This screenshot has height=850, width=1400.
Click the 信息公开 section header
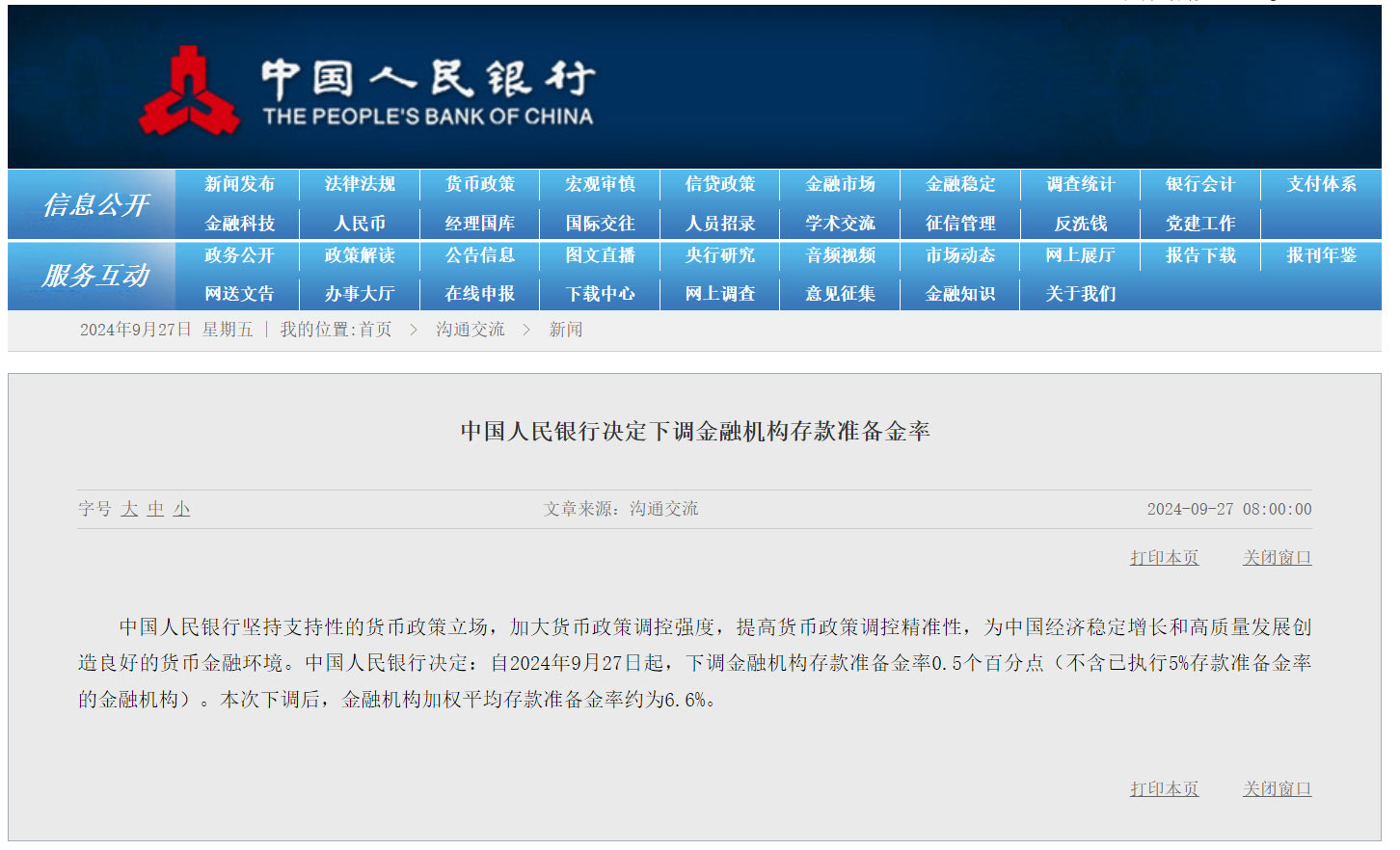tap(95, 204)
